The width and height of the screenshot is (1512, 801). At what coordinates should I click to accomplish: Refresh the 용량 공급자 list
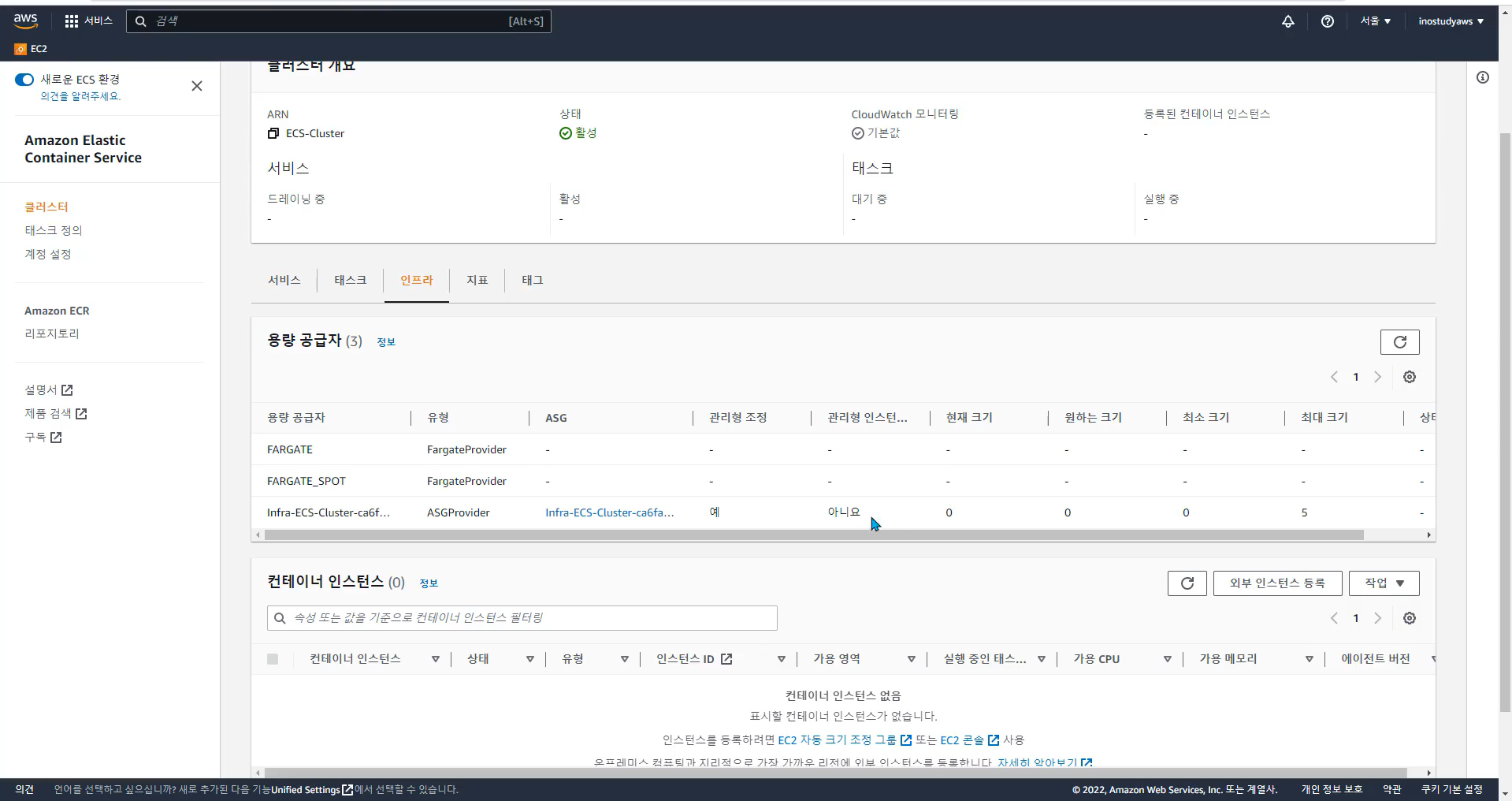tap(1399, 341)
